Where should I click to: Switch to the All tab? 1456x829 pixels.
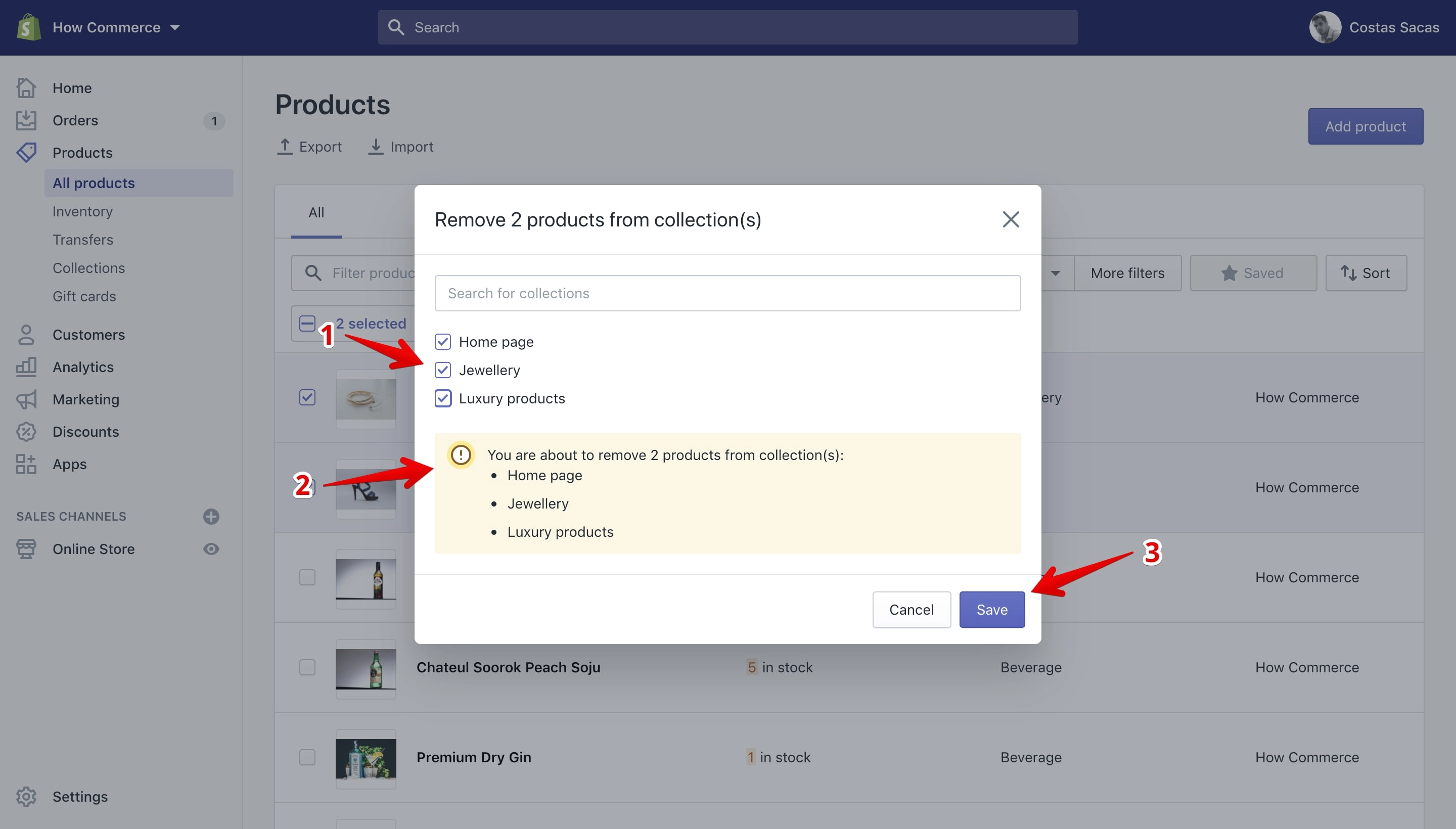click(316, 212)
